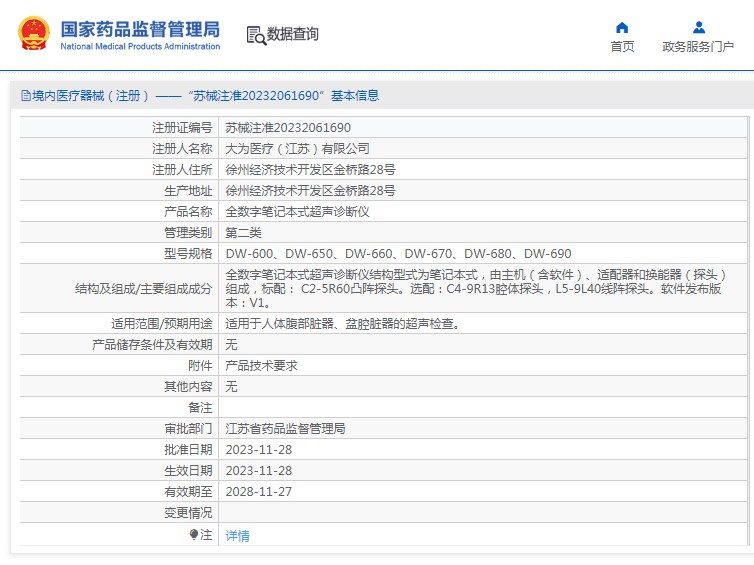Click the lightbulb icon beside 注
This screenshot has width=754, height=565.
pos(194,535)
